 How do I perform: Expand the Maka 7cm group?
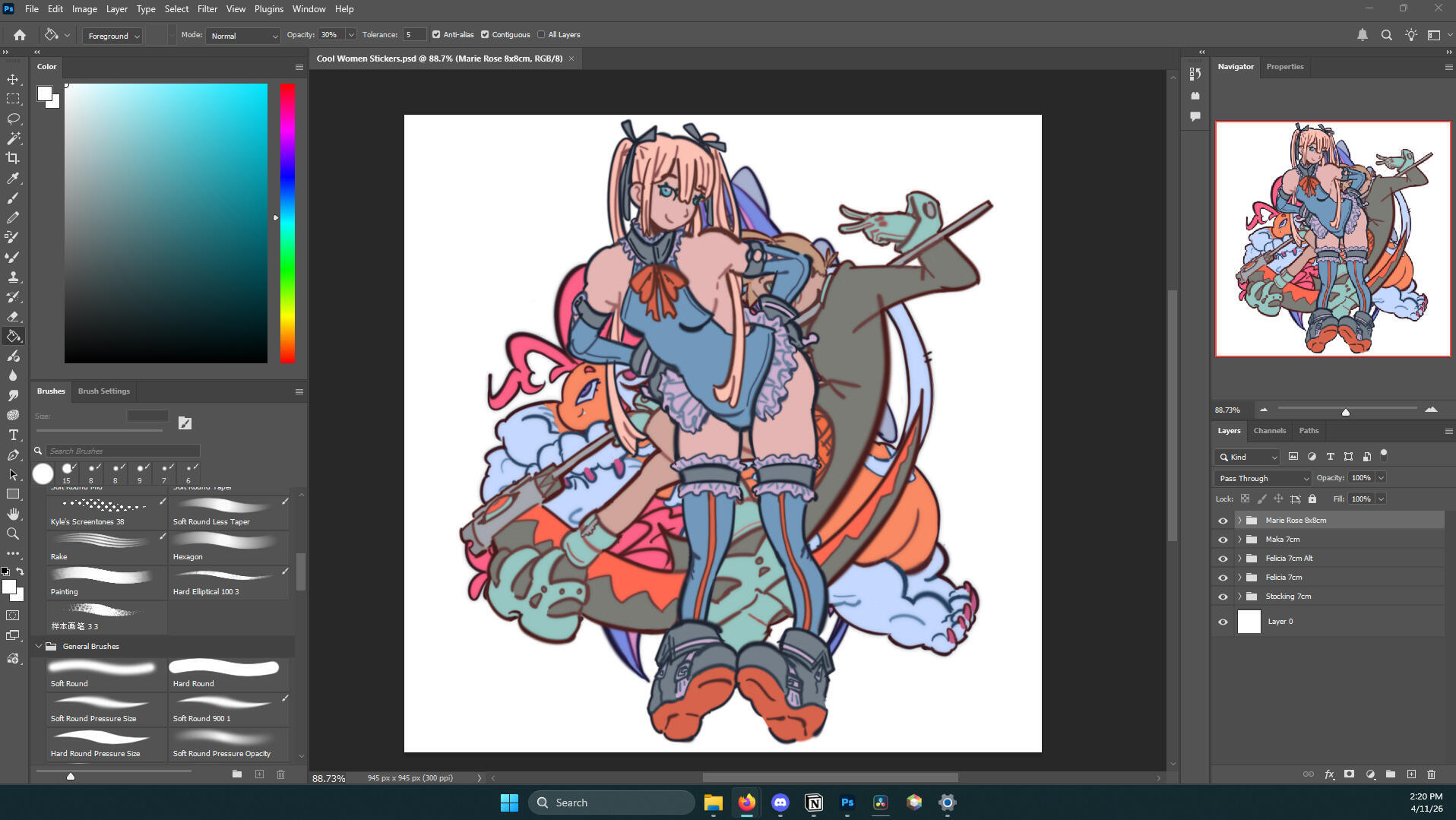click(1239, 540)
